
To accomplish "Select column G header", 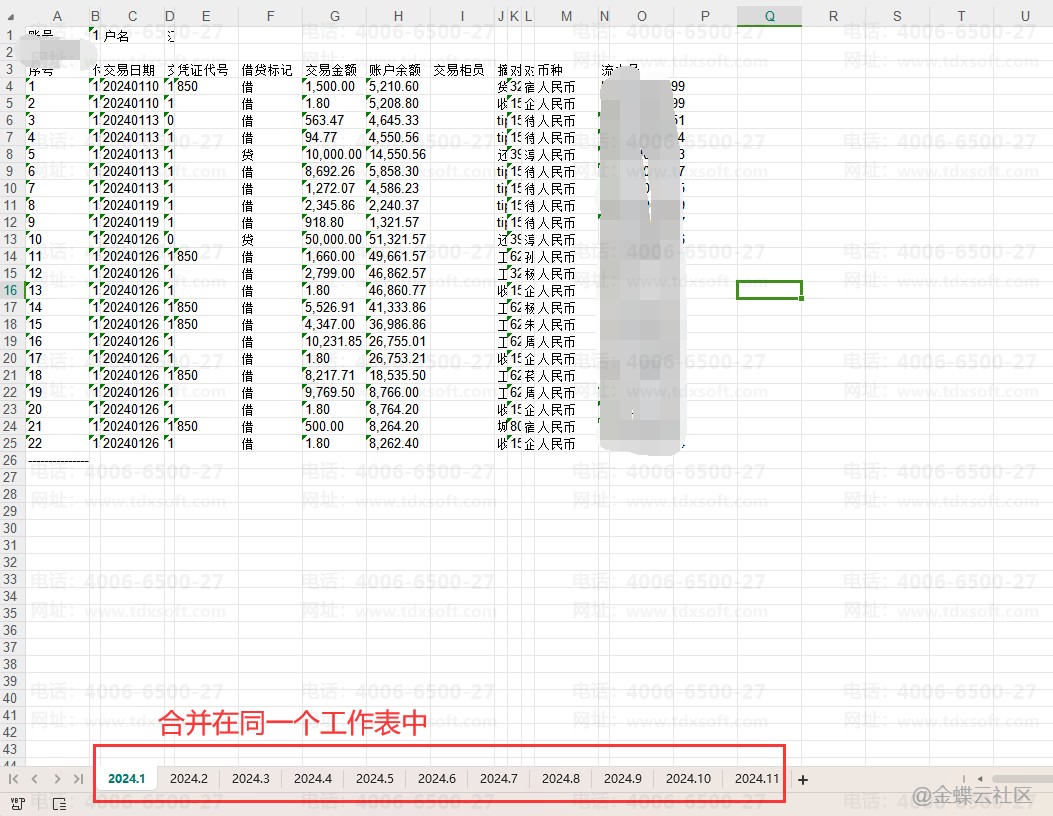I will tap(334, 16).
